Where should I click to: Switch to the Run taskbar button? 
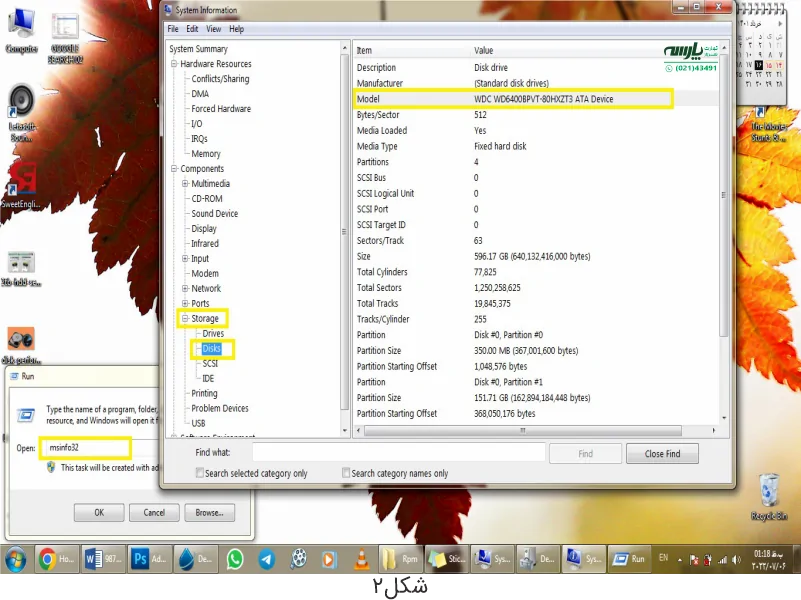click(x=630, y=559)
